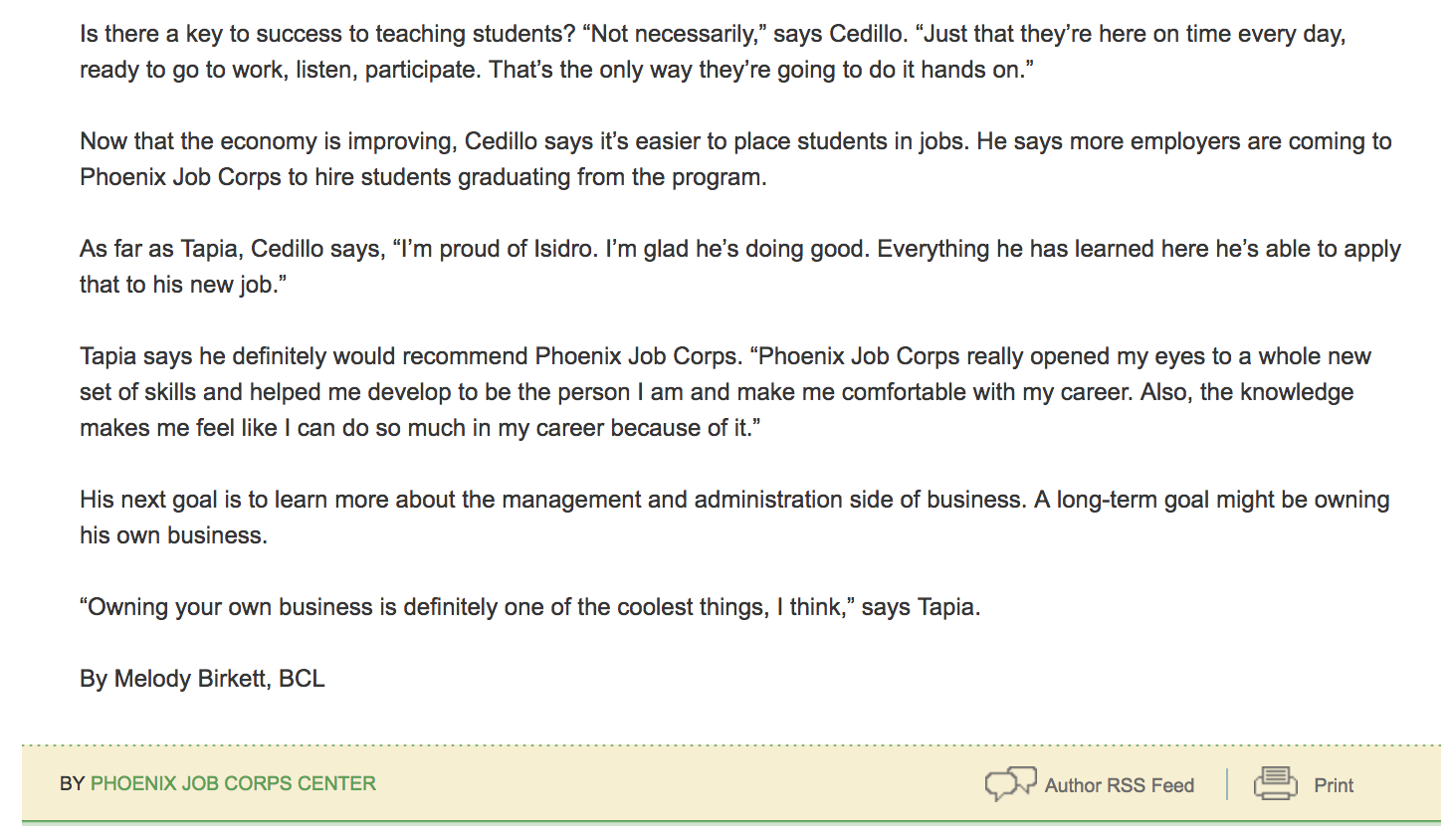Image resolution: width=1451 pixels, height=840 pixels.
Task: Click the line ending 'hands on.'
Action: 556,70
